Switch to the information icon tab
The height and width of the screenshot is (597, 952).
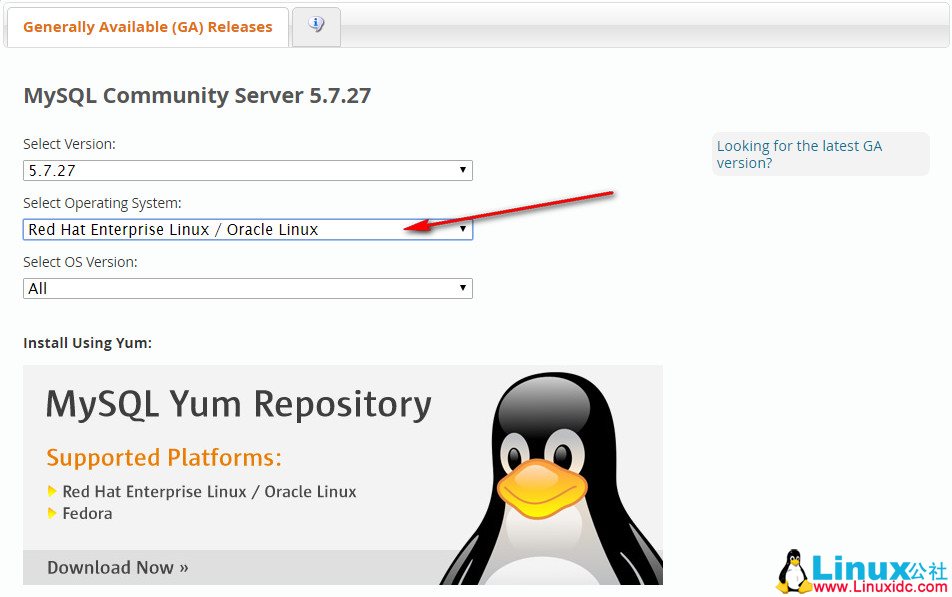[x=316, y=26]
